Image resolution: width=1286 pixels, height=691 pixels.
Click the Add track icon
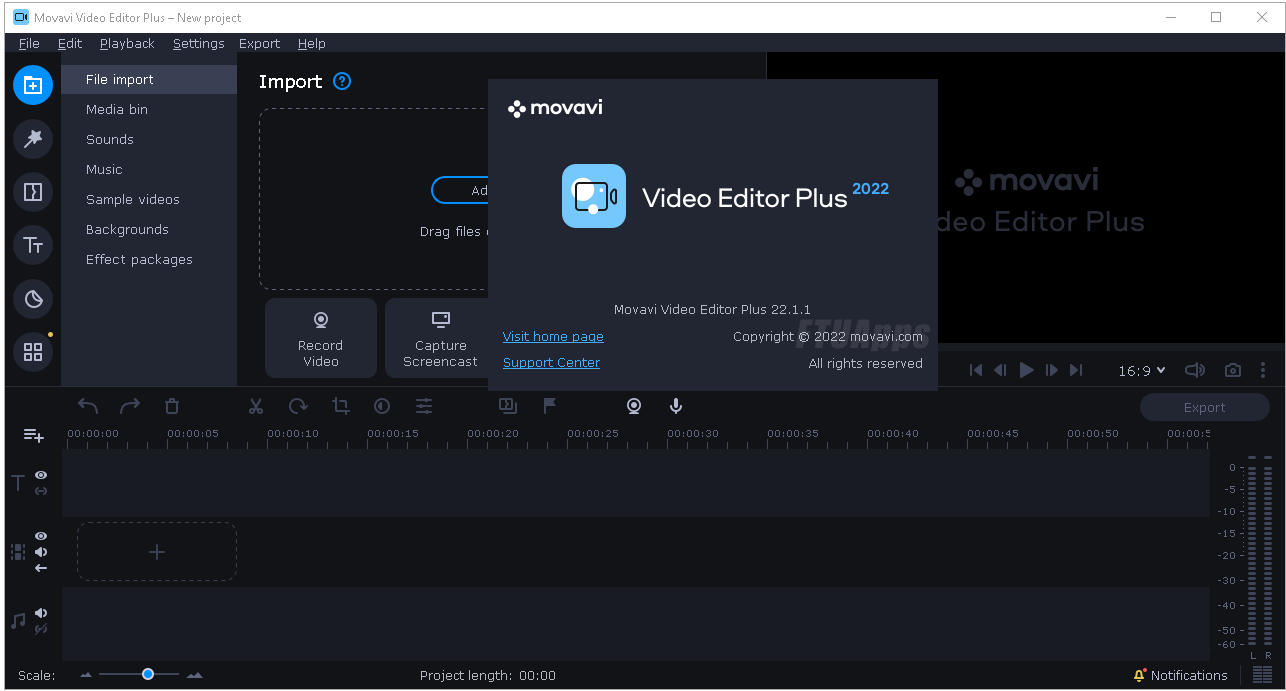click(x=34, y=435)
